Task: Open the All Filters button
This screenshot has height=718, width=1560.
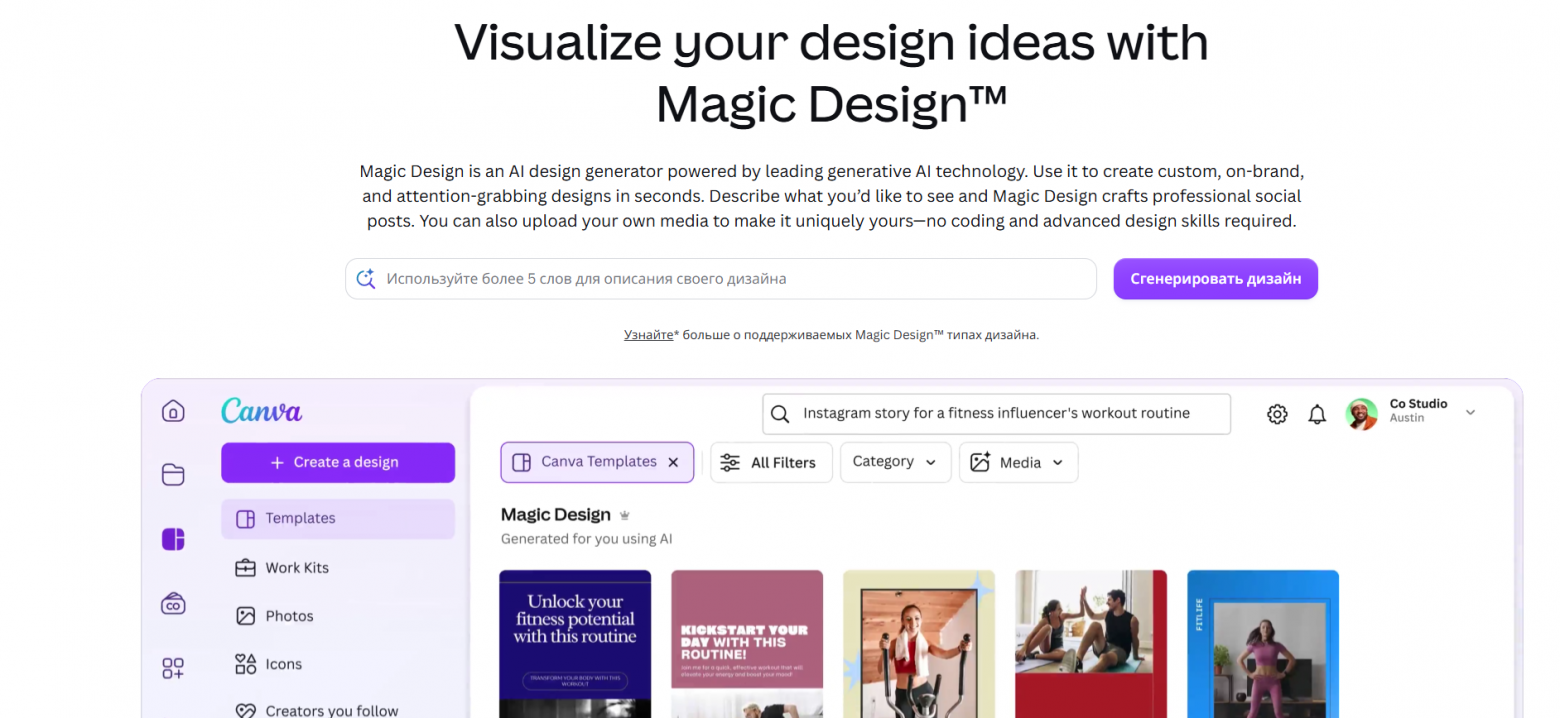Action: [x=771, y=463]
